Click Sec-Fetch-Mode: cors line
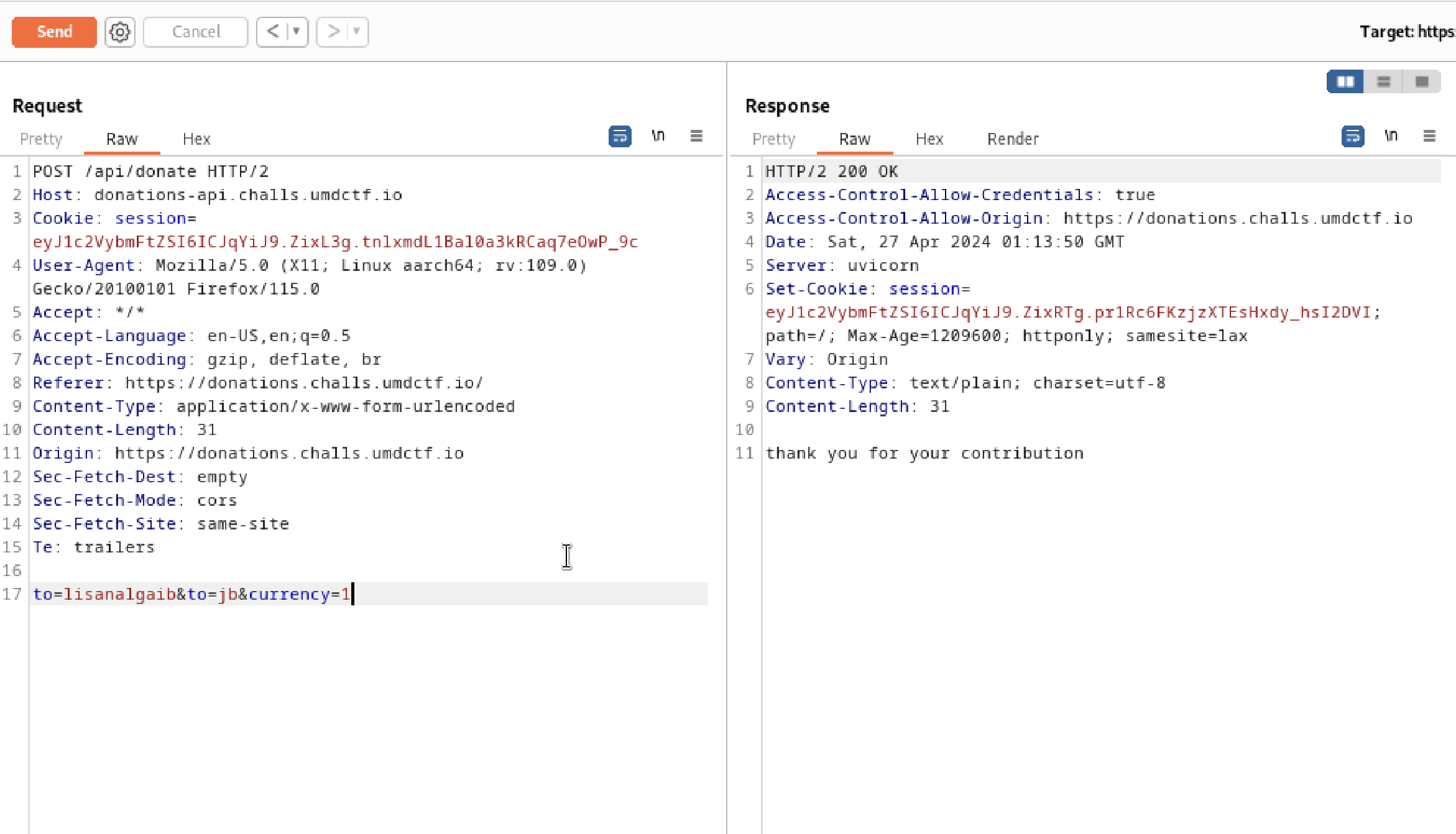Screen dimensions: 1456x834 click(135, 500)
